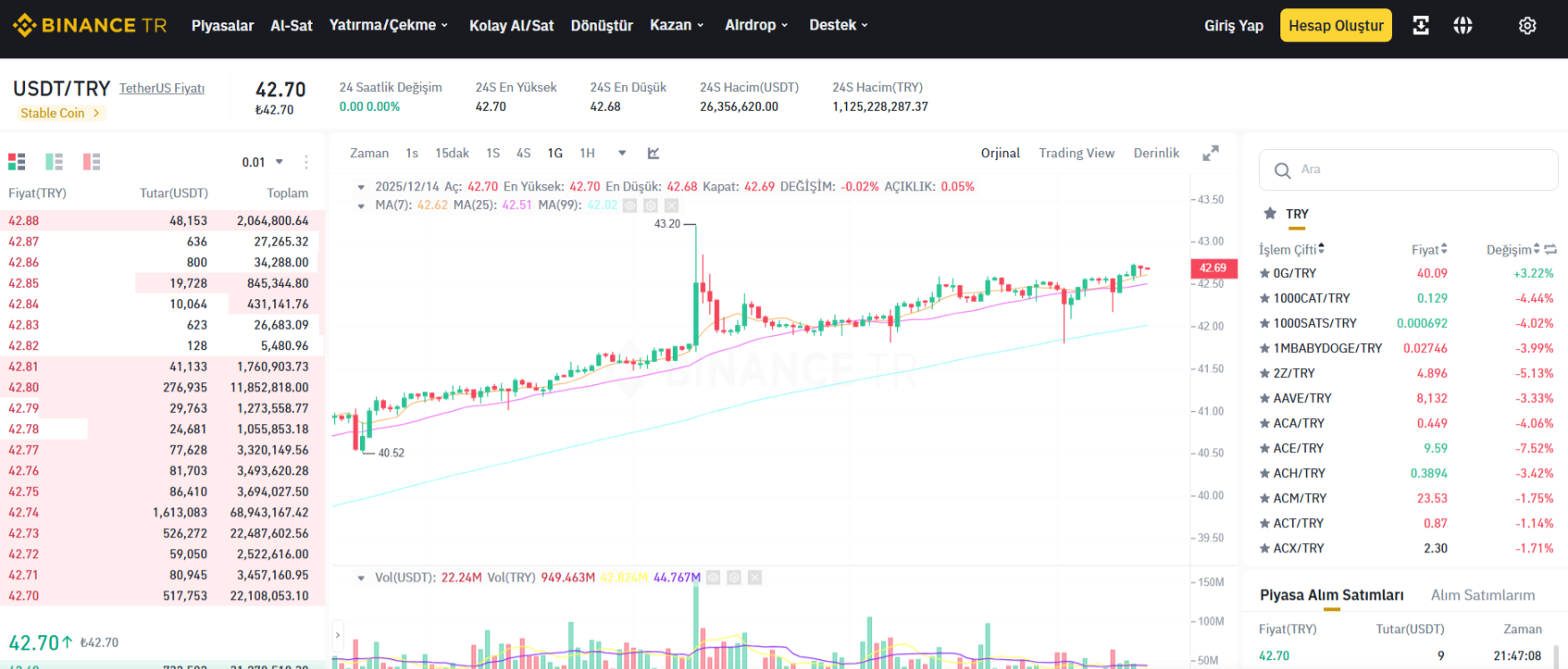
Task: Click the Ara search field
Action: coord(1409,170)
